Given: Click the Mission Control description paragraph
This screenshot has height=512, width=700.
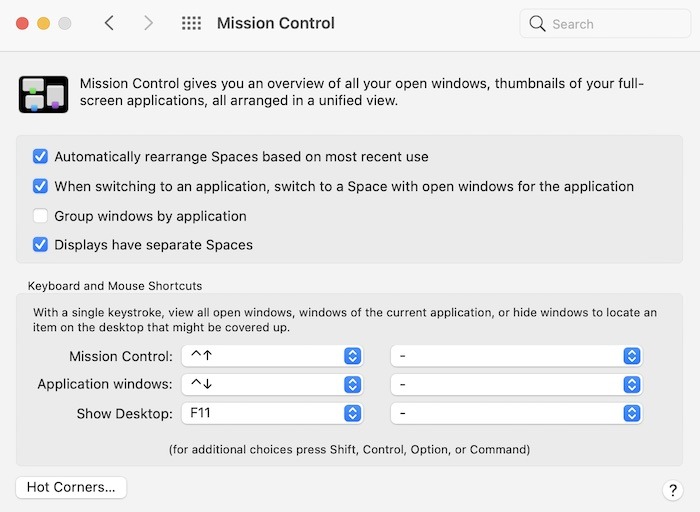Looking at the screenshot, I should point(362,92).
